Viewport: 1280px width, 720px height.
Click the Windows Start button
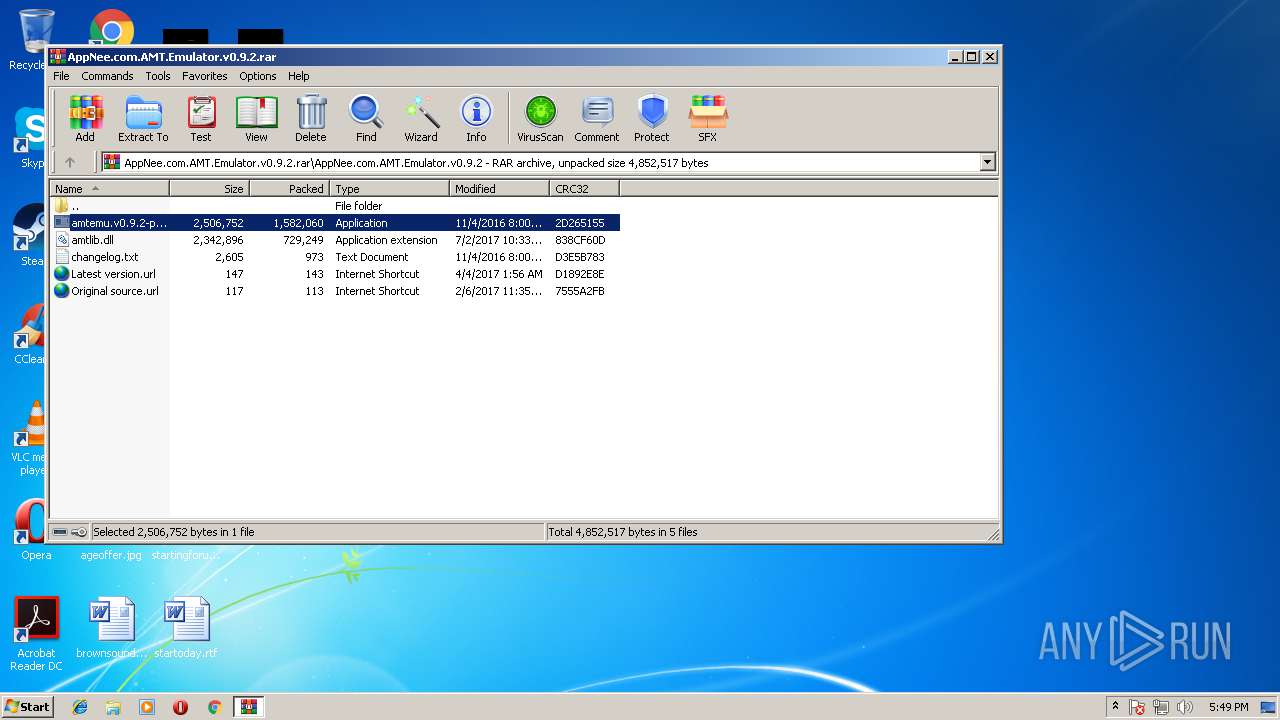coord(27,706)
